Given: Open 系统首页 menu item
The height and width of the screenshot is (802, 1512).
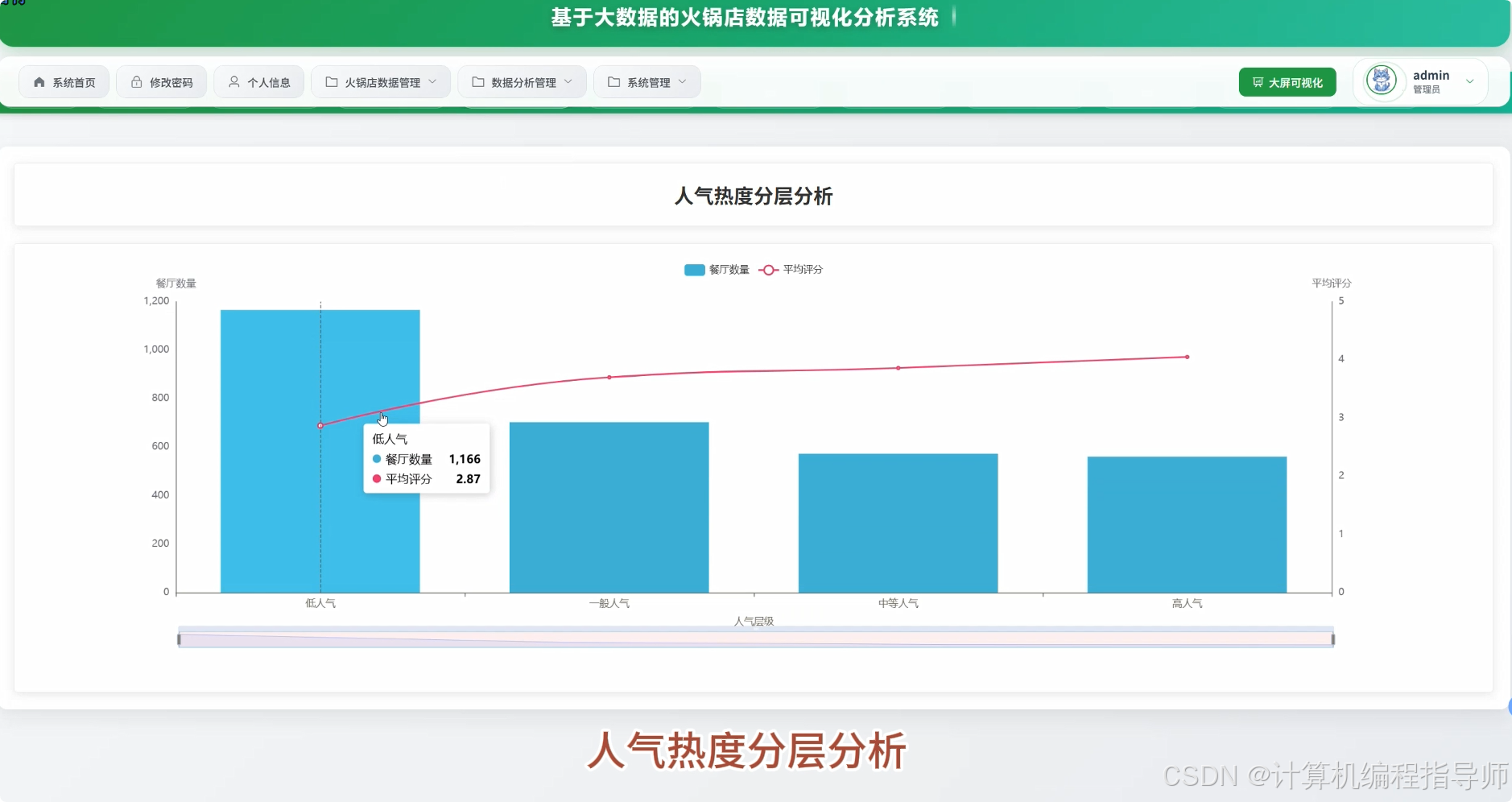Looking at the screenshot, I should click(64, 82).
